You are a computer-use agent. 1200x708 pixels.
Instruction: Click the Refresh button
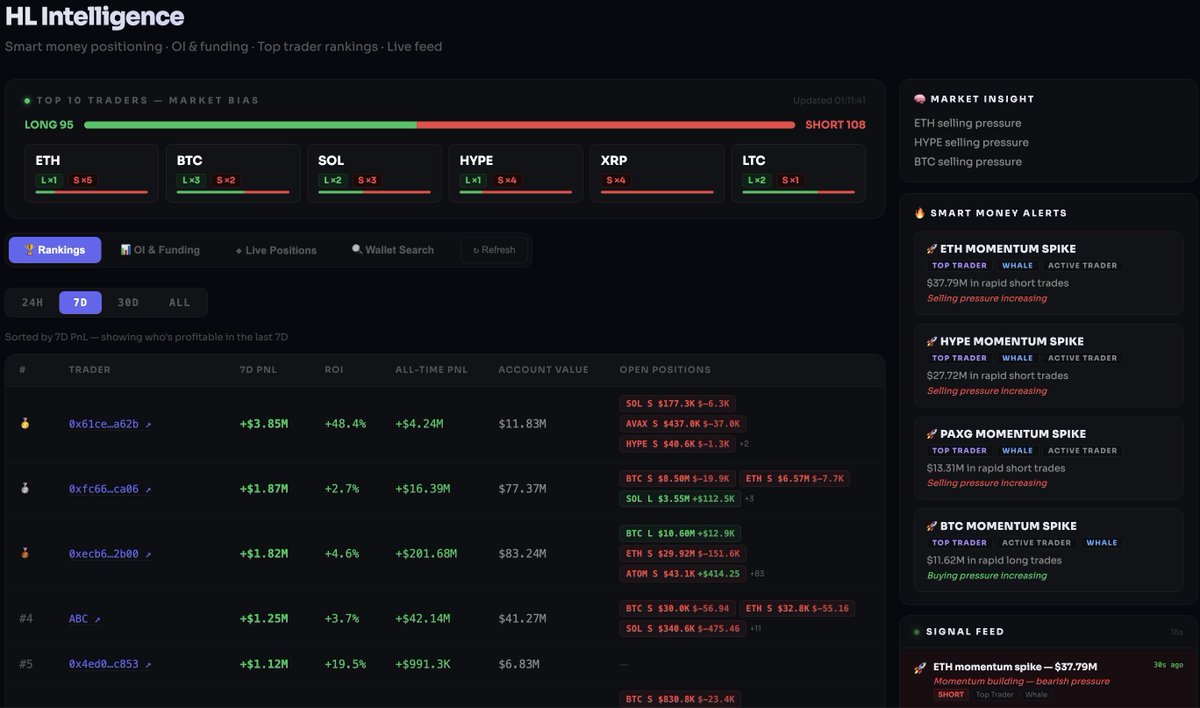[x=494, y=250]
